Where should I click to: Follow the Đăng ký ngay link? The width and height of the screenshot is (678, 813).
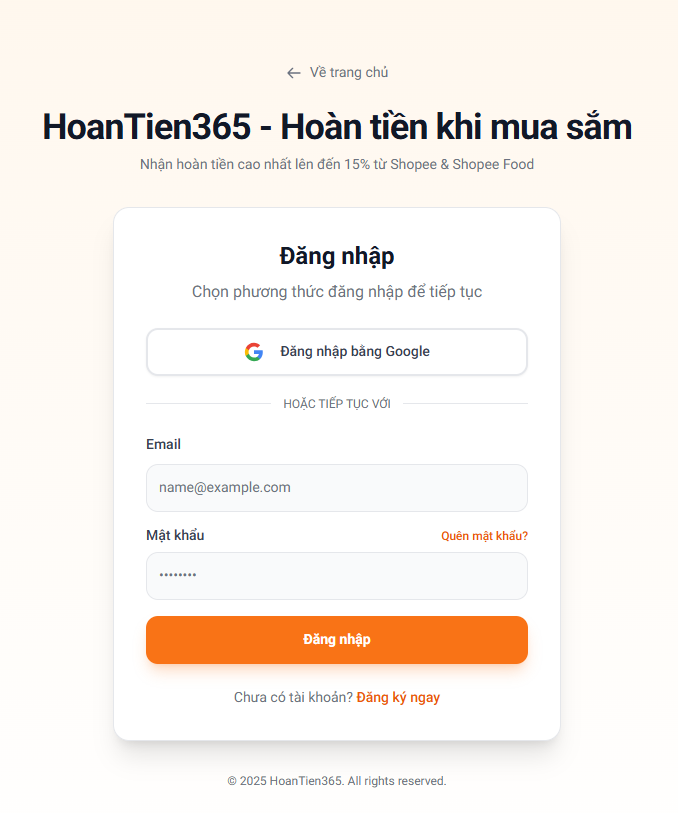[398, 697]
